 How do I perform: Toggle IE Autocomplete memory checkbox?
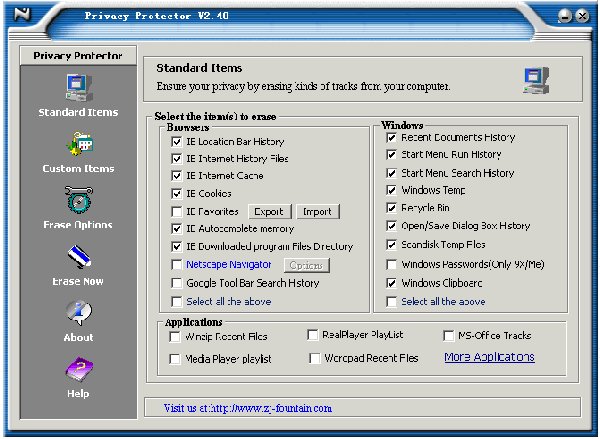pos(176,229)
